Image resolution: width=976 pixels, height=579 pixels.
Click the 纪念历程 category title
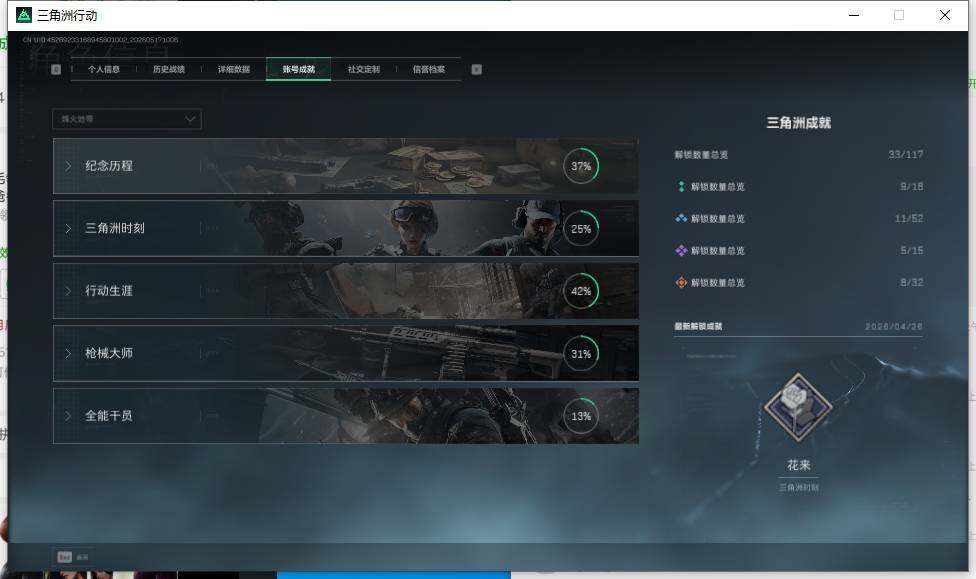[x=109, y=166]
